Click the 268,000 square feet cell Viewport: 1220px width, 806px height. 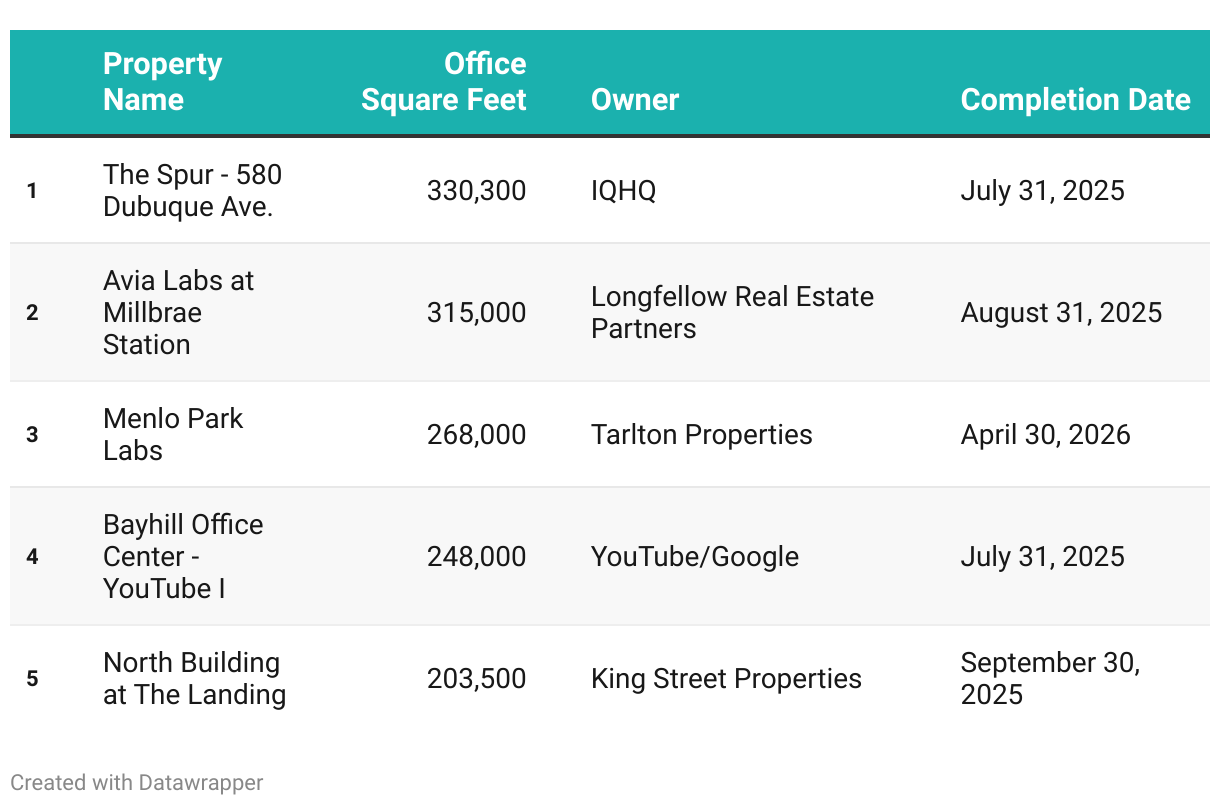476,434
